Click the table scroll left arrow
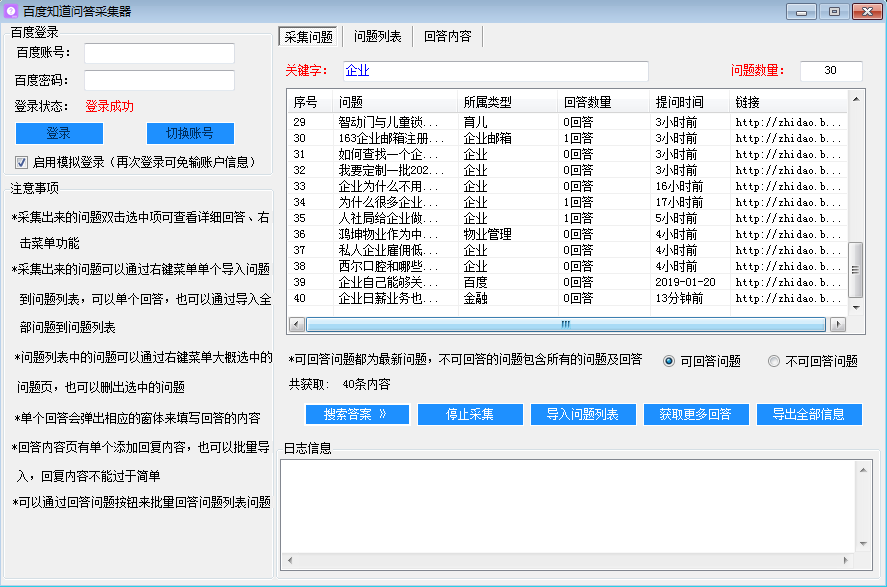The width and height of the screenshot is (887, 587). coord(296,325)
